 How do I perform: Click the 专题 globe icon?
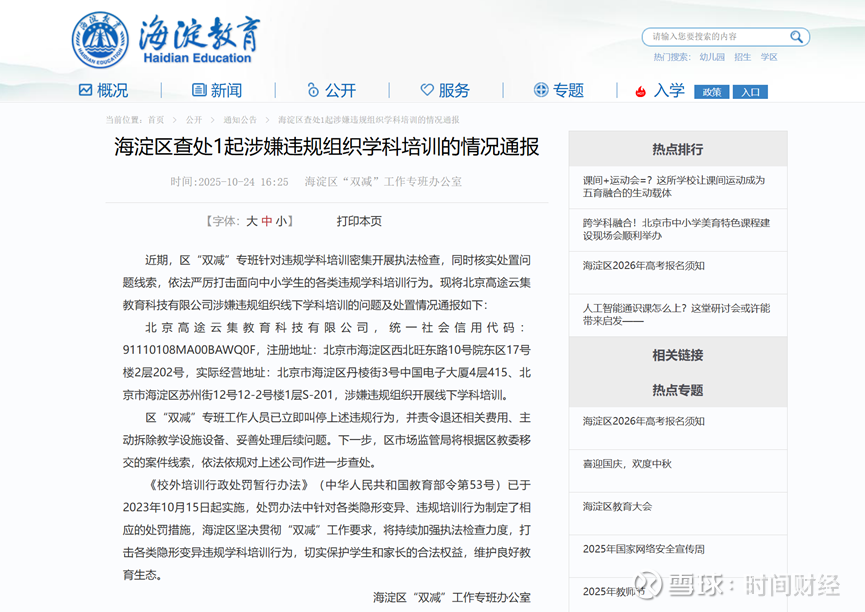click(x=541, y=90)
